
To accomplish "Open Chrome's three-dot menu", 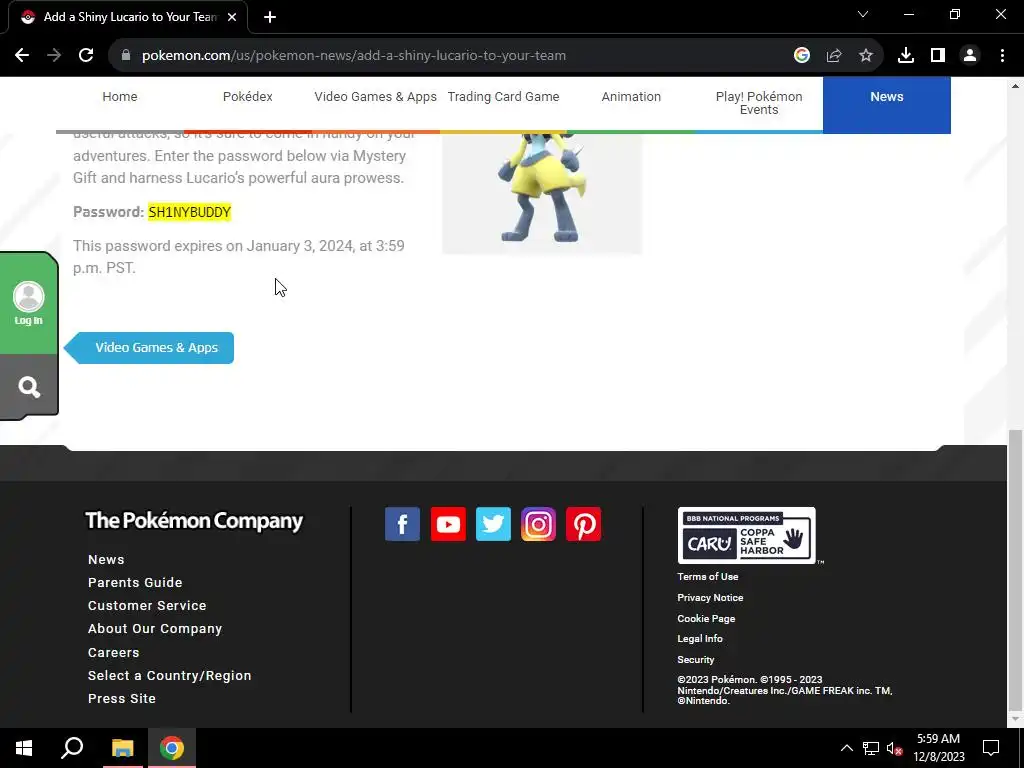I will (1002, 56).
